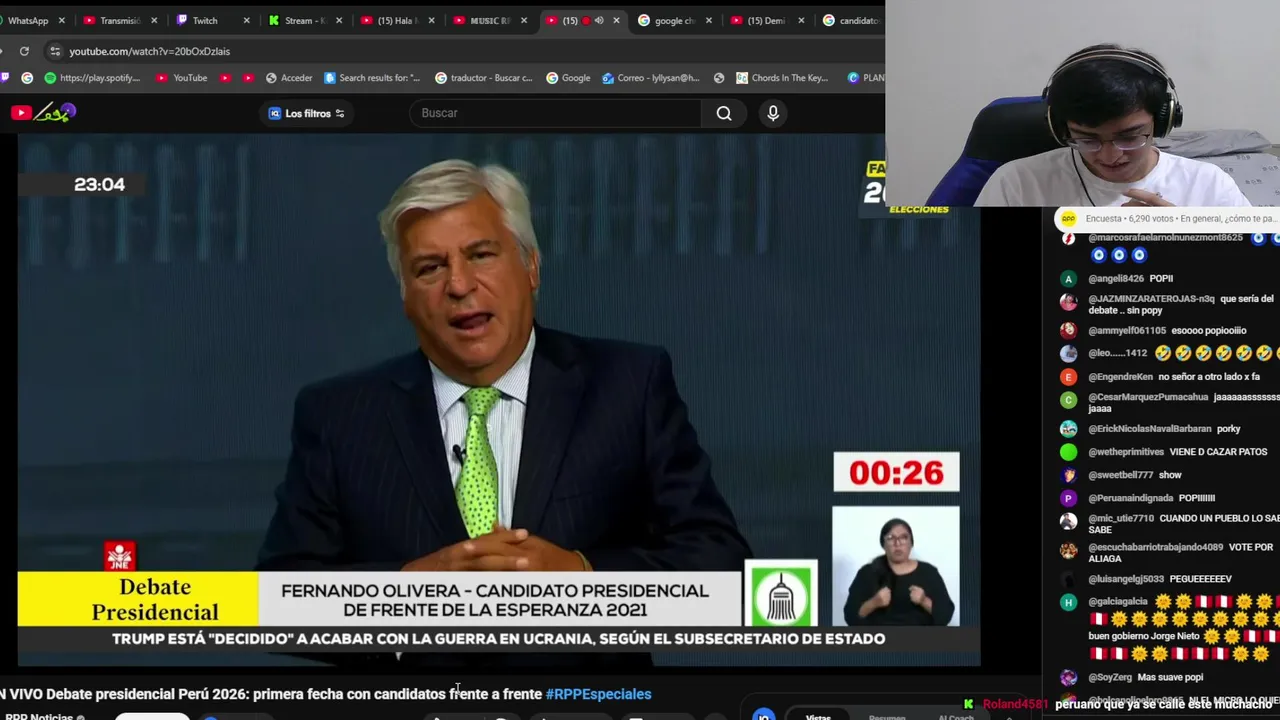1280x720 pixels.
Task: Open the traductor - Buscar bookmark
Action: click(x=484, y=78)
